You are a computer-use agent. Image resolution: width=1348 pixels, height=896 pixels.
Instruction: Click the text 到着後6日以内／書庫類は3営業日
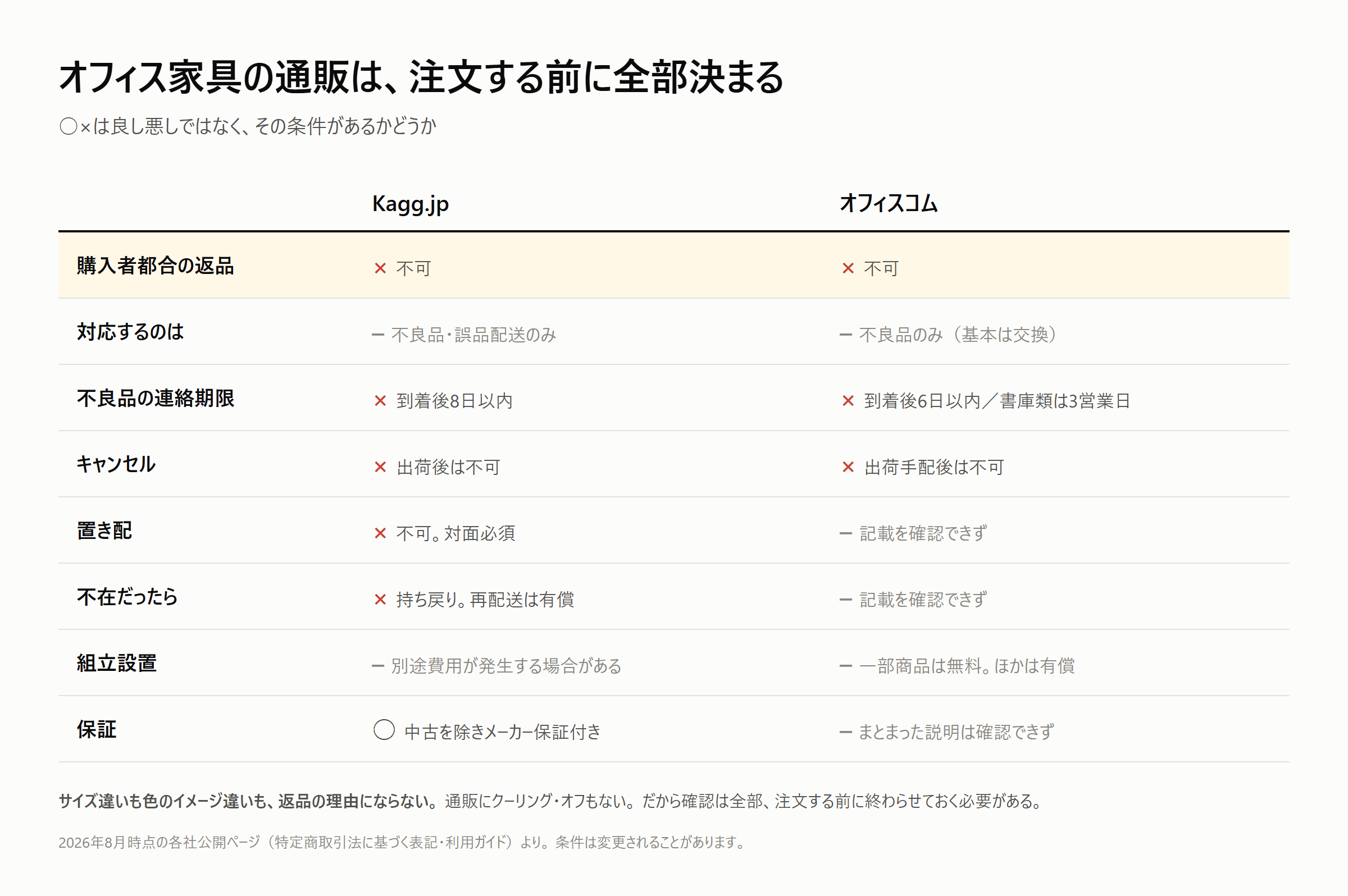(997, 401)
